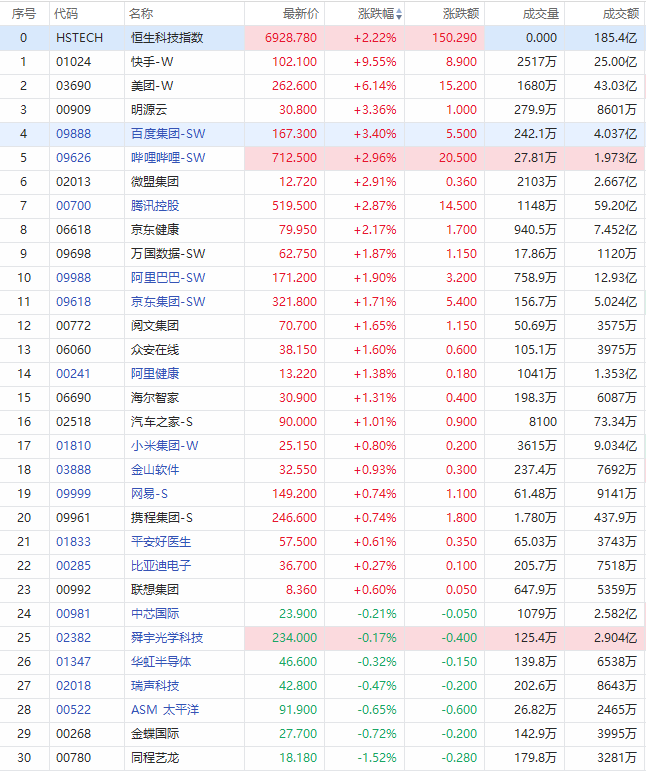Click the turnover cell 185.4亿
The width and height of the screenshot is (646, 771).
[x=616, y=38]
